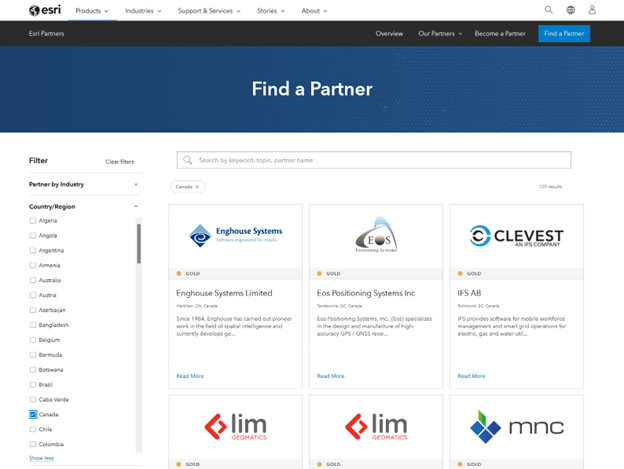
Task: Check the Botswana checkbox
Action: point(33,370)
